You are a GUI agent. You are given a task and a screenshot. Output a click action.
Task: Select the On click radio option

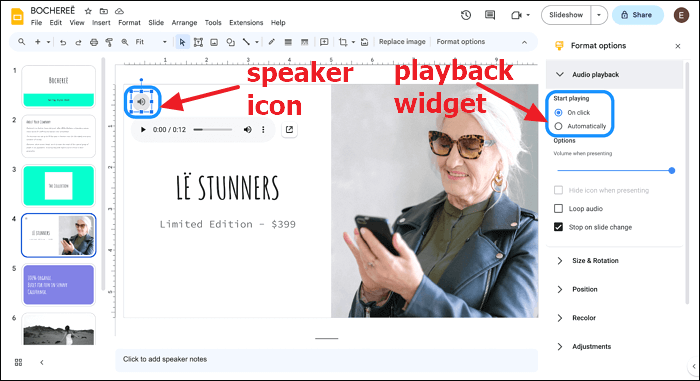(x=558, y=113)
